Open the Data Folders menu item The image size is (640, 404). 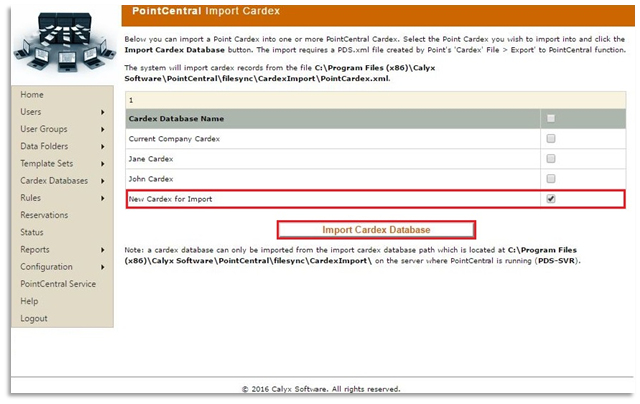[44, 146]
